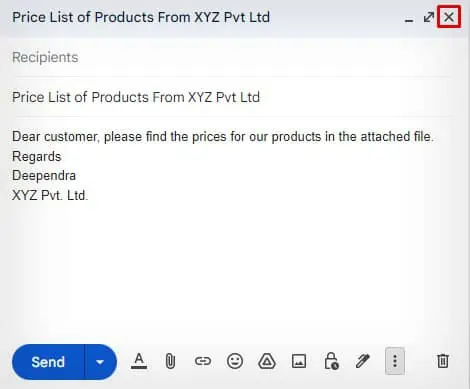Click on the Regards line in body

click(x=37, y=157)
